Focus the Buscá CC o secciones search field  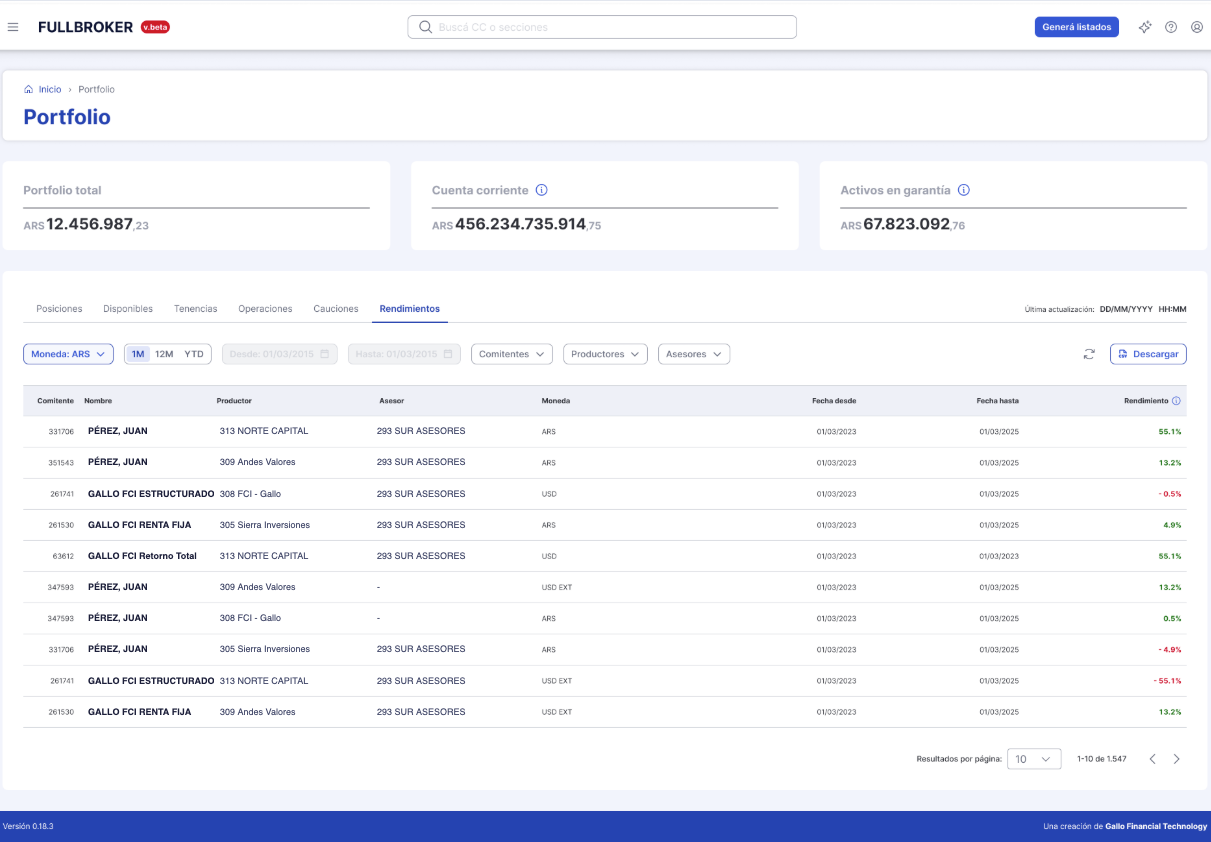602,27
